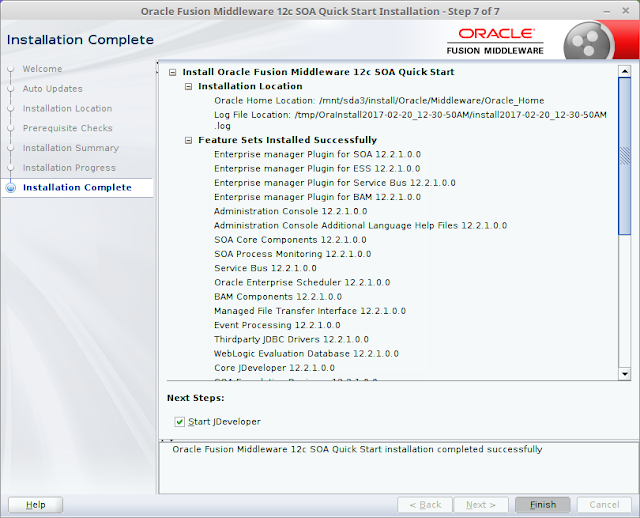Select Service Bus 12.2.1.0.0 row

point(265,268)
